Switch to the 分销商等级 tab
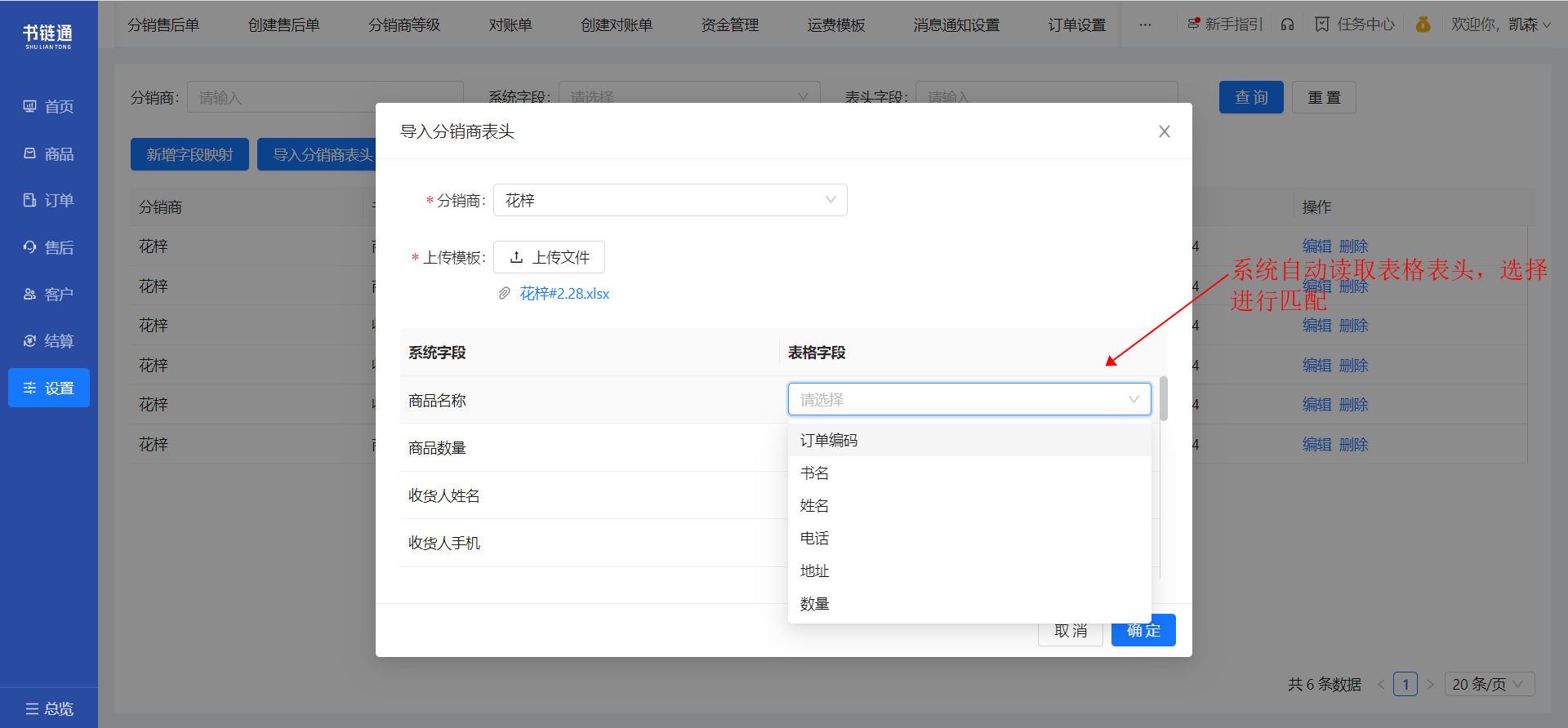This screenshot has width=1568, height=728. pyautogui.click(x=404, y=24)
